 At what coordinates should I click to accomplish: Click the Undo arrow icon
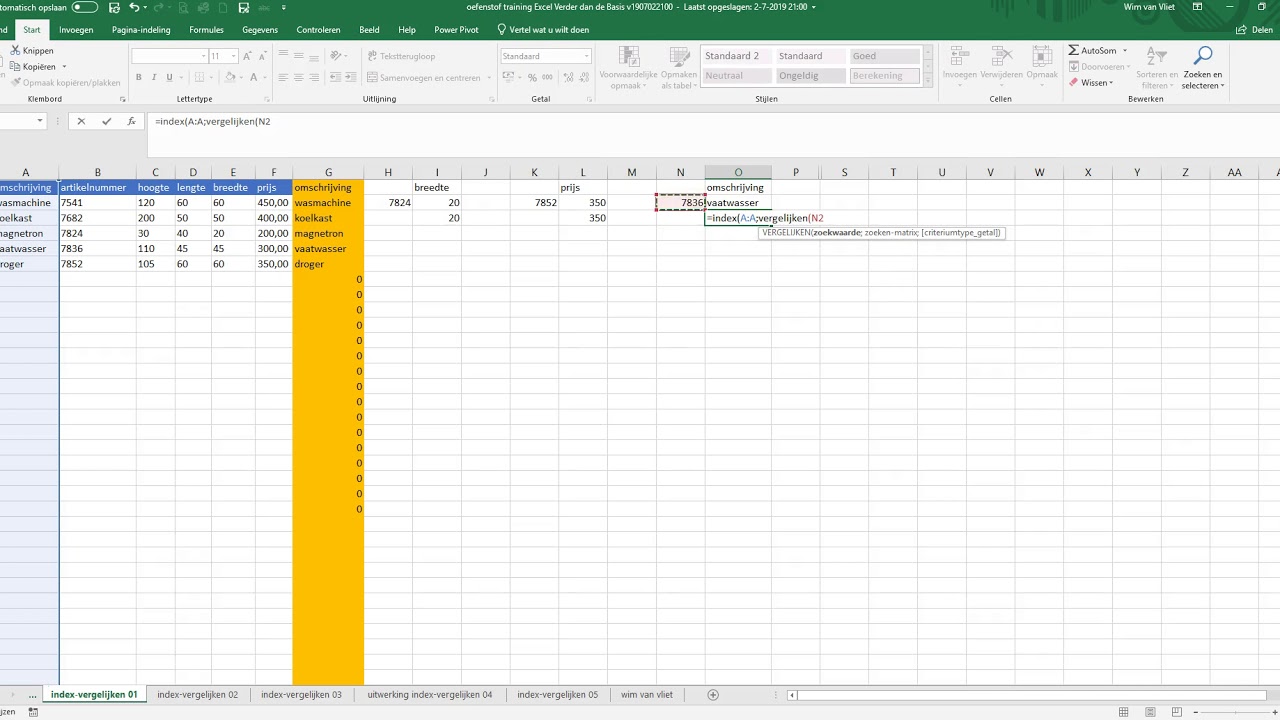click(133, 7)
